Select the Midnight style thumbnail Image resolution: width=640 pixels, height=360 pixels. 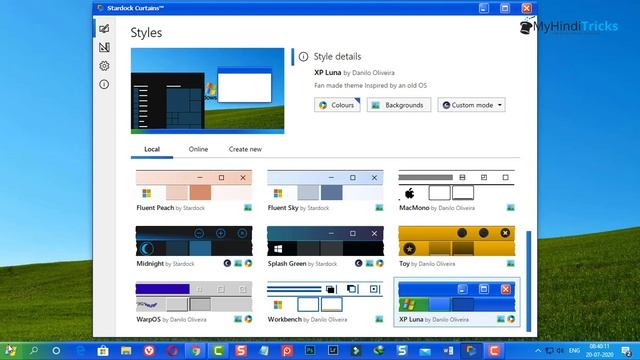click(194, 241)
